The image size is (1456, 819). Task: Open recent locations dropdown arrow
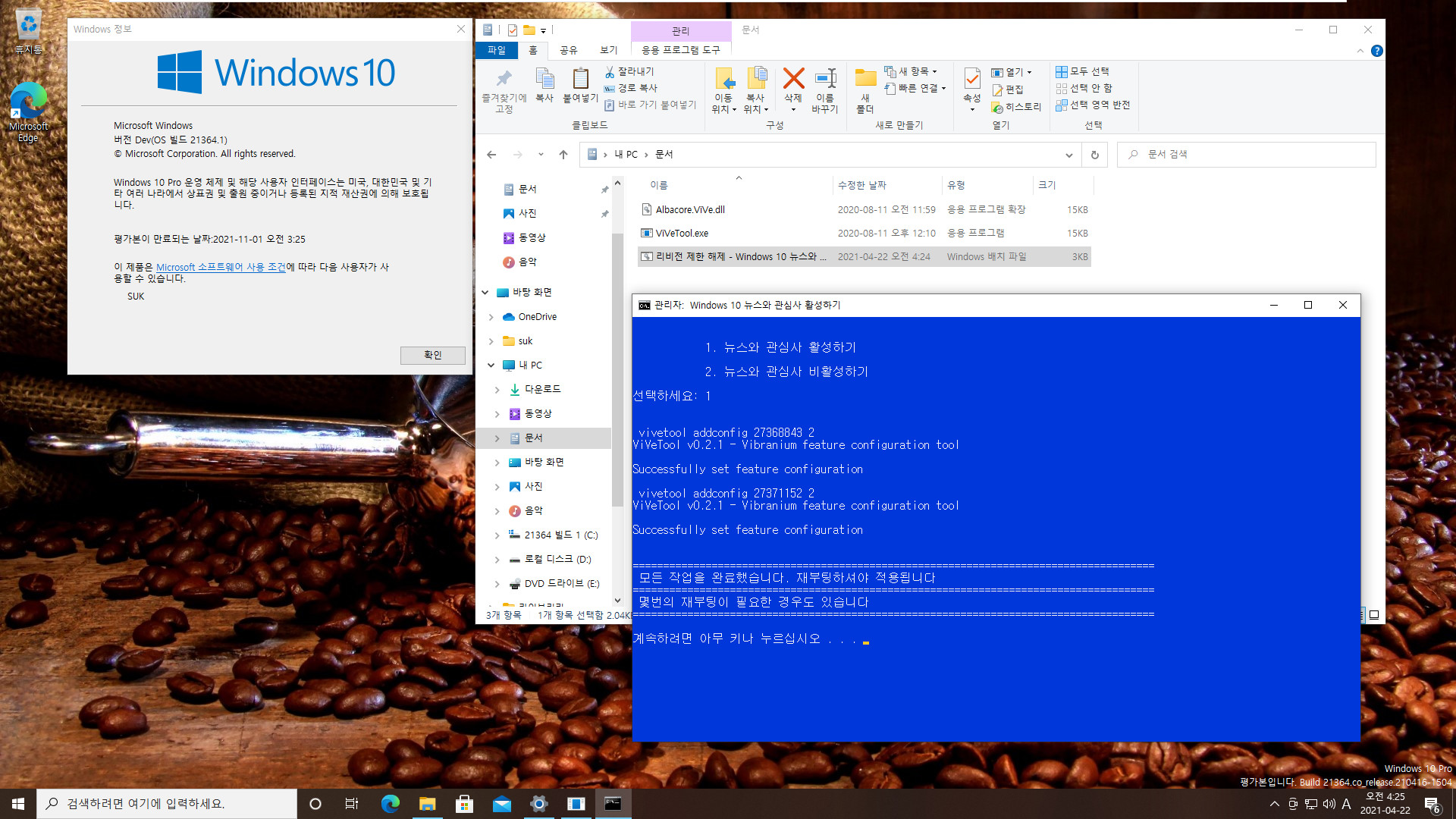(541, 155)
